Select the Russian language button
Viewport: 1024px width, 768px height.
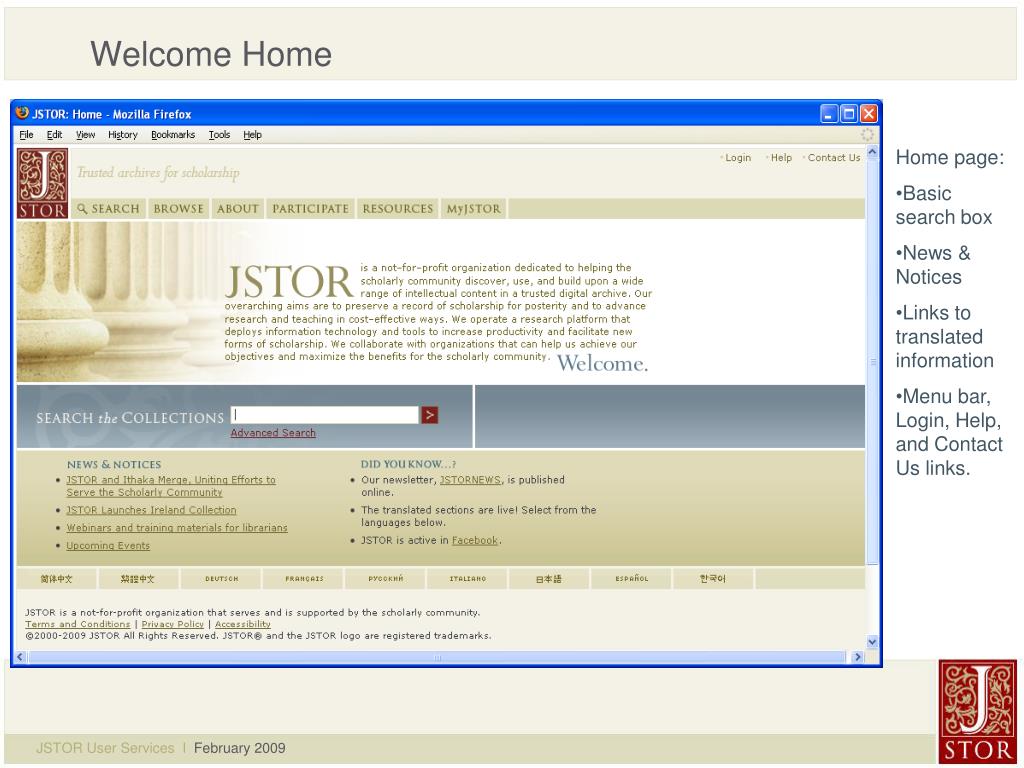pos(385,579)
